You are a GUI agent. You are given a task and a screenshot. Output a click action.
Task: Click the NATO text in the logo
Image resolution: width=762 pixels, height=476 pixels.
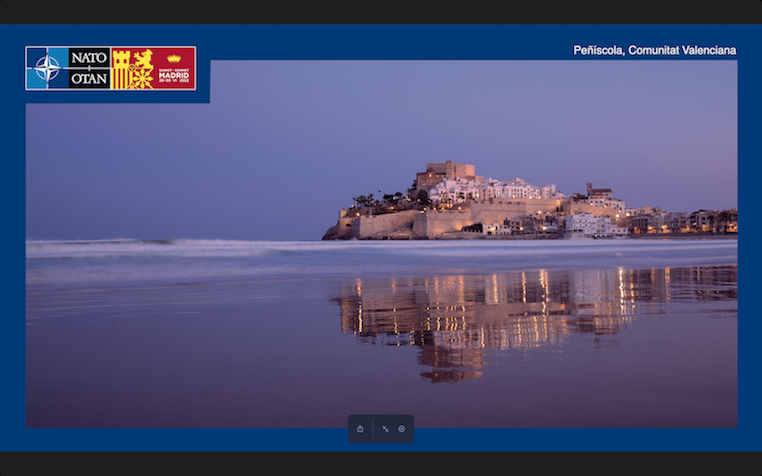[x=89, y=58]
